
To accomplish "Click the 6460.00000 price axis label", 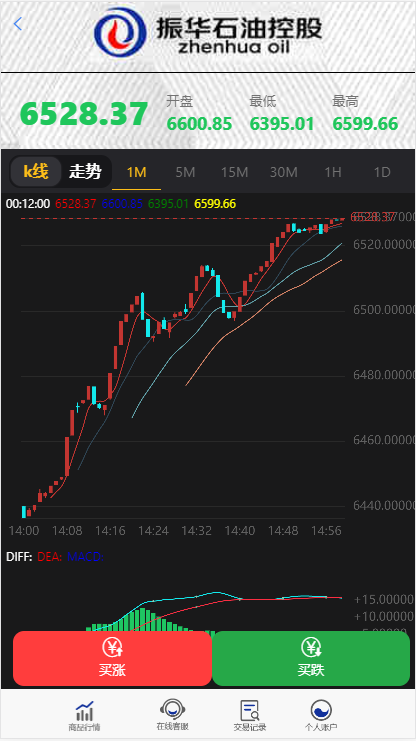I will point(384,440).
